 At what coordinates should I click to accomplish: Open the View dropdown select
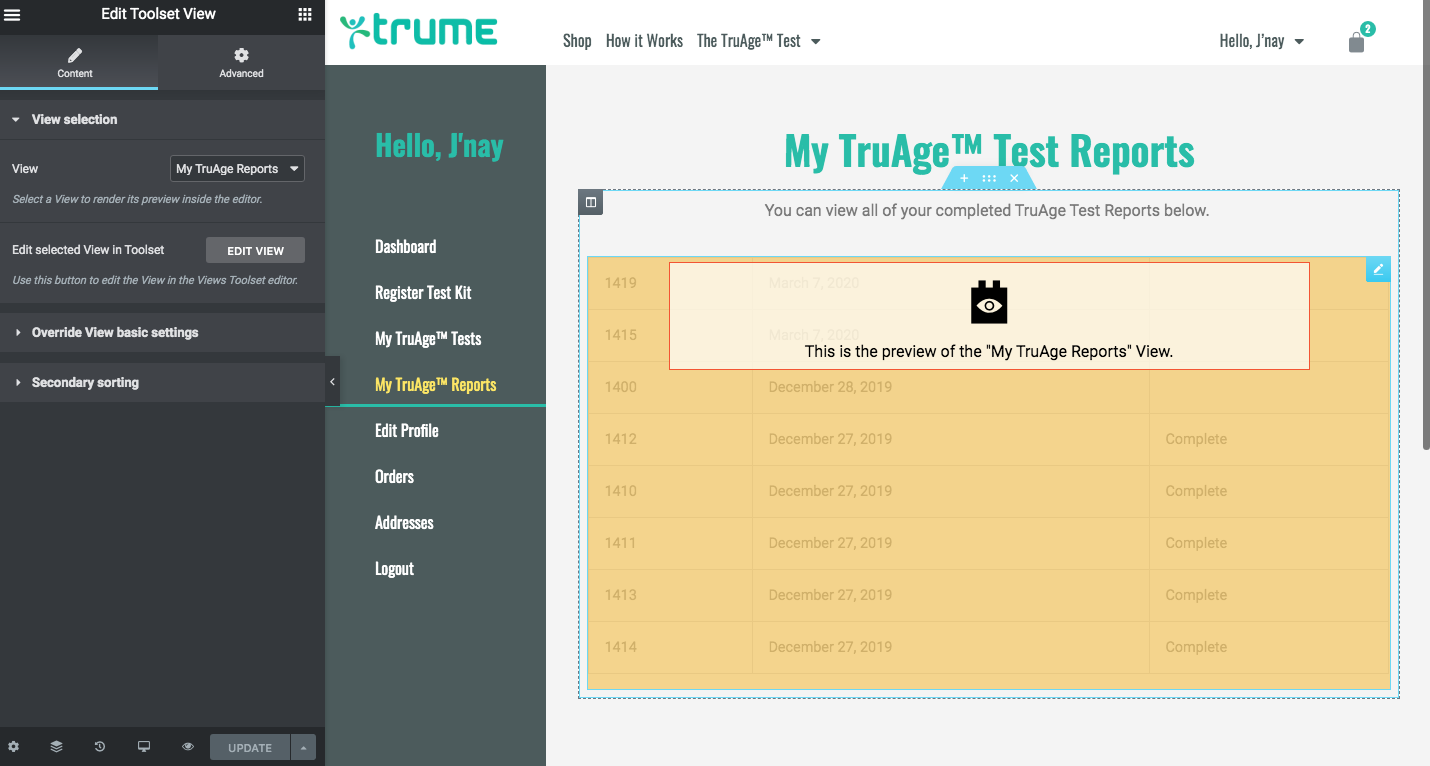(x=237, y=169)
